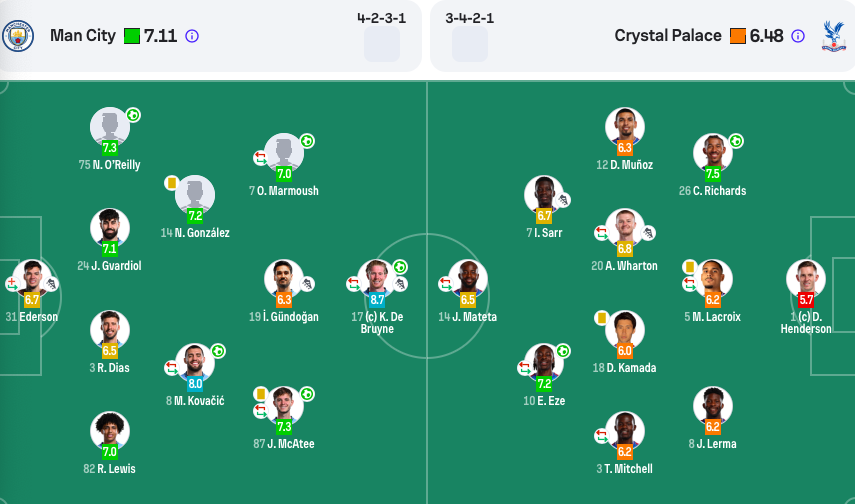Click substitution icon next to T. Mitchell
The image size is (855, 504).
(x=601, y=435)
